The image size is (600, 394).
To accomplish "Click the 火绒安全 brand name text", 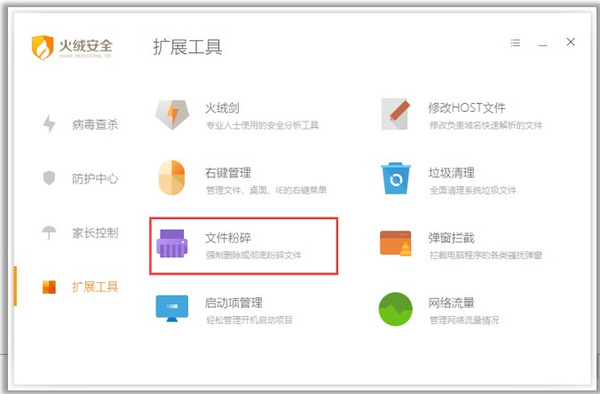I will (x=86, y=46).
